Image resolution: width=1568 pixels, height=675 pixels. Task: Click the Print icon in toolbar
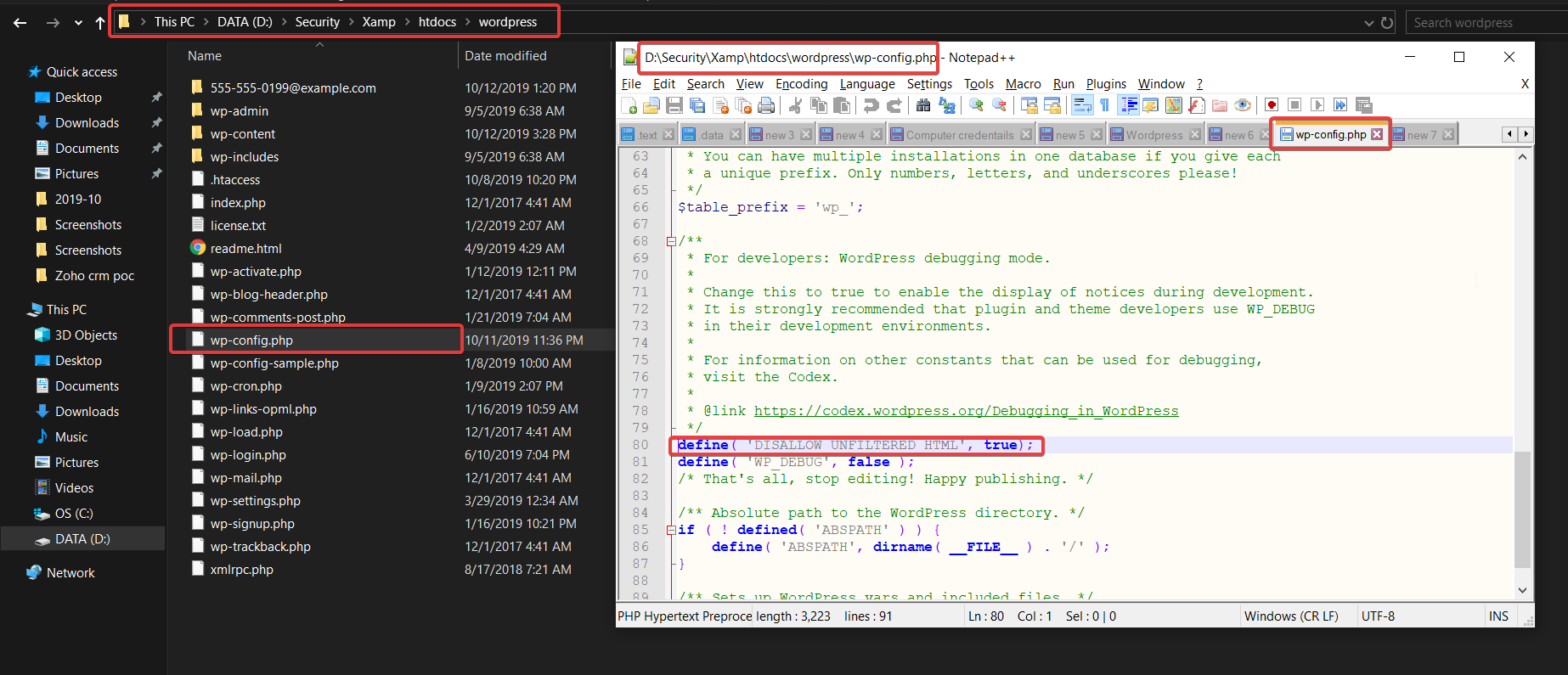pyautogui.click(x=766, y=105)
